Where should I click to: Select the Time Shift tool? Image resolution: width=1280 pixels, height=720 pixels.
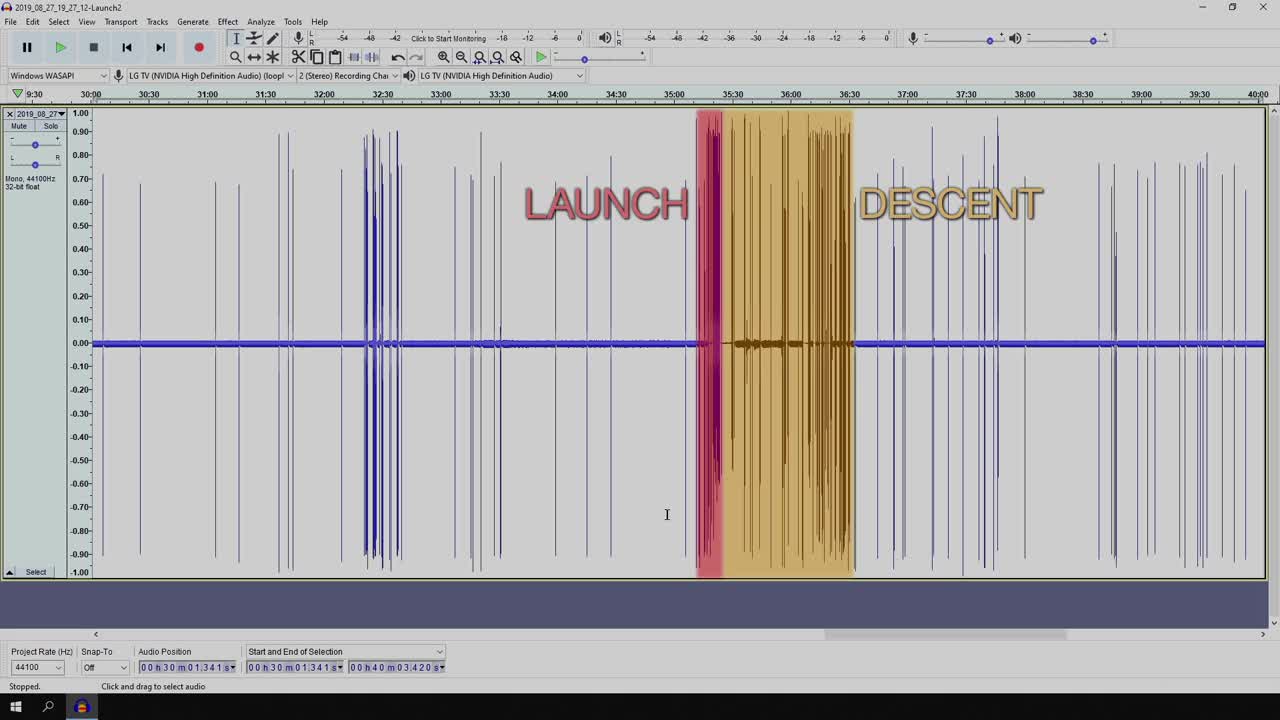pos(254,57)
